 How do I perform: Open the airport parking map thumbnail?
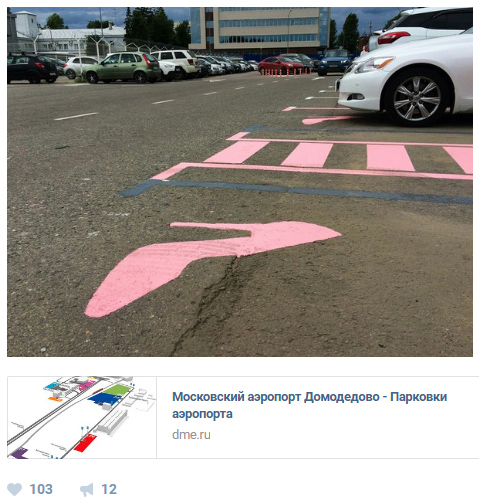click(82, 417)
